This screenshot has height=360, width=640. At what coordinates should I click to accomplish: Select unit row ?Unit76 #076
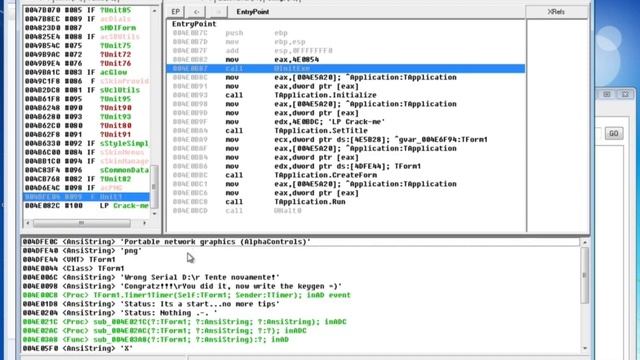point(87,63)
